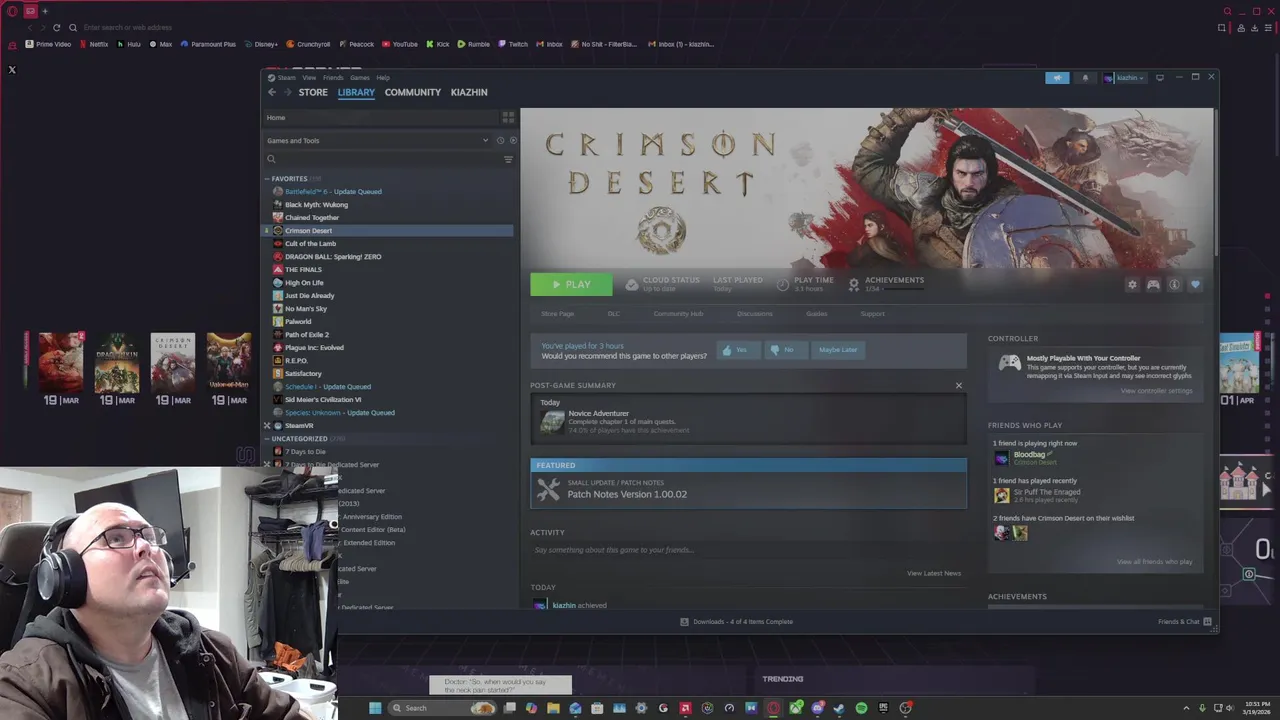Open kiazhin account dropdown
This screenshot has width=1280, height=720.
[1125, 77]
